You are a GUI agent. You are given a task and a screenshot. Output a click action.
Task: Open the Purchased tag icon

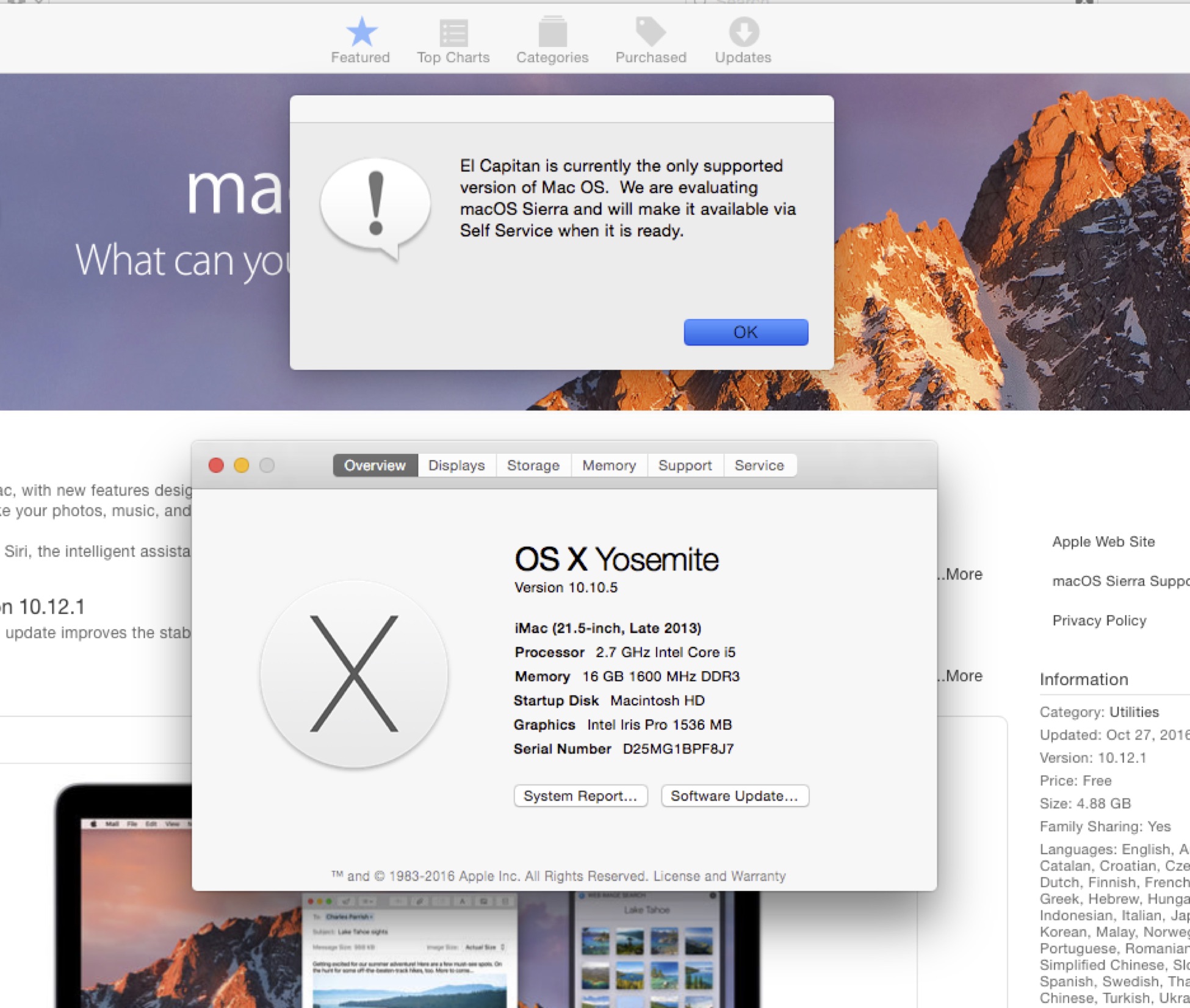point(651,31)
